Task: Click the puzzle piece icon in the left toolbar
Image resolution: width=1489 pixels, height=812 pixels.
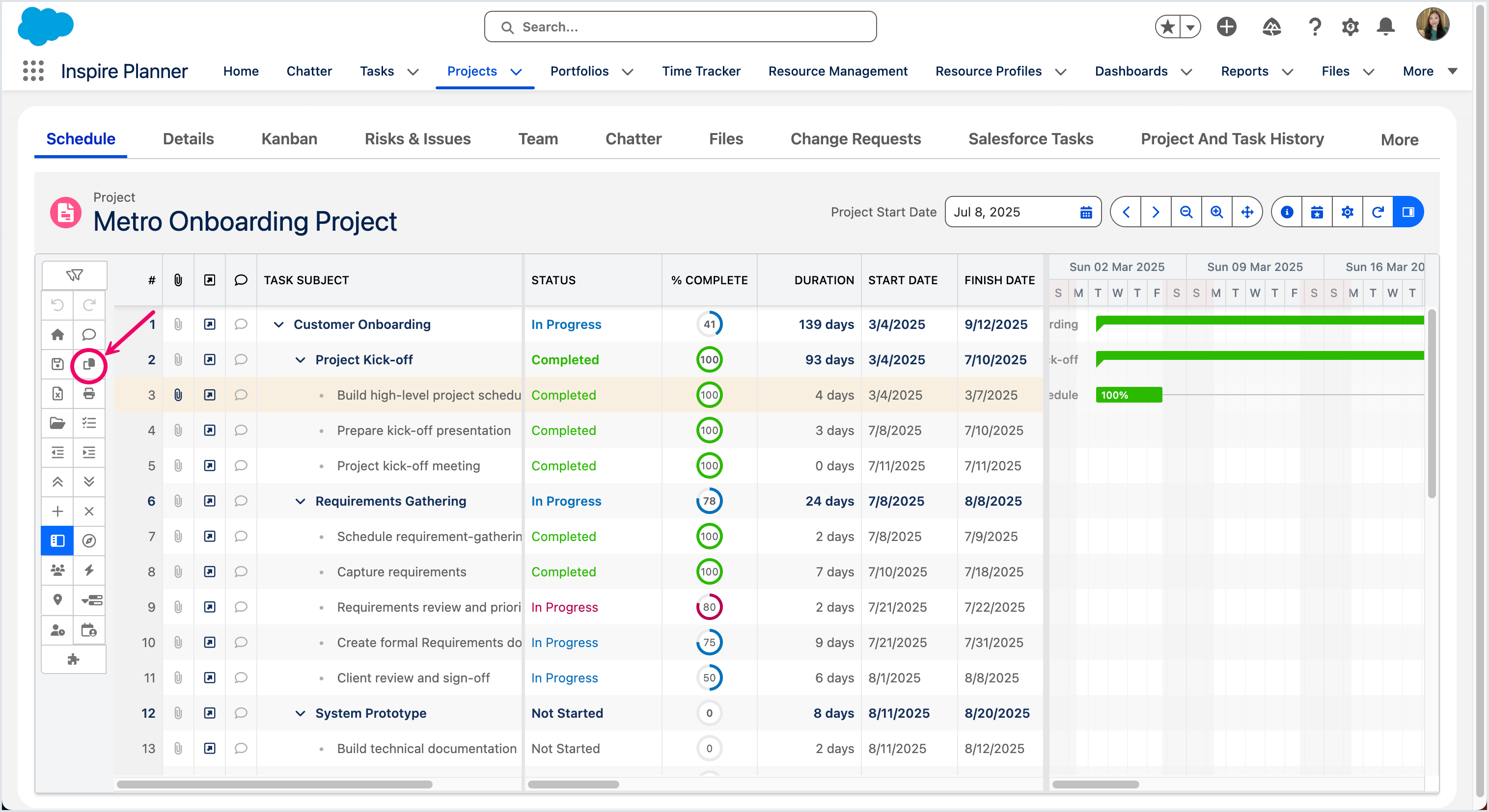Action: [73, 659]
